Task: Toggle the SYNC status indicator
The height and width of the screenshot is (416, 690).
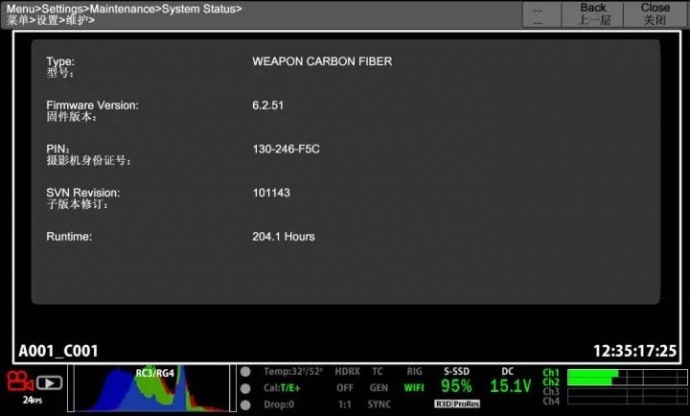Action: (x=379, y=404)
